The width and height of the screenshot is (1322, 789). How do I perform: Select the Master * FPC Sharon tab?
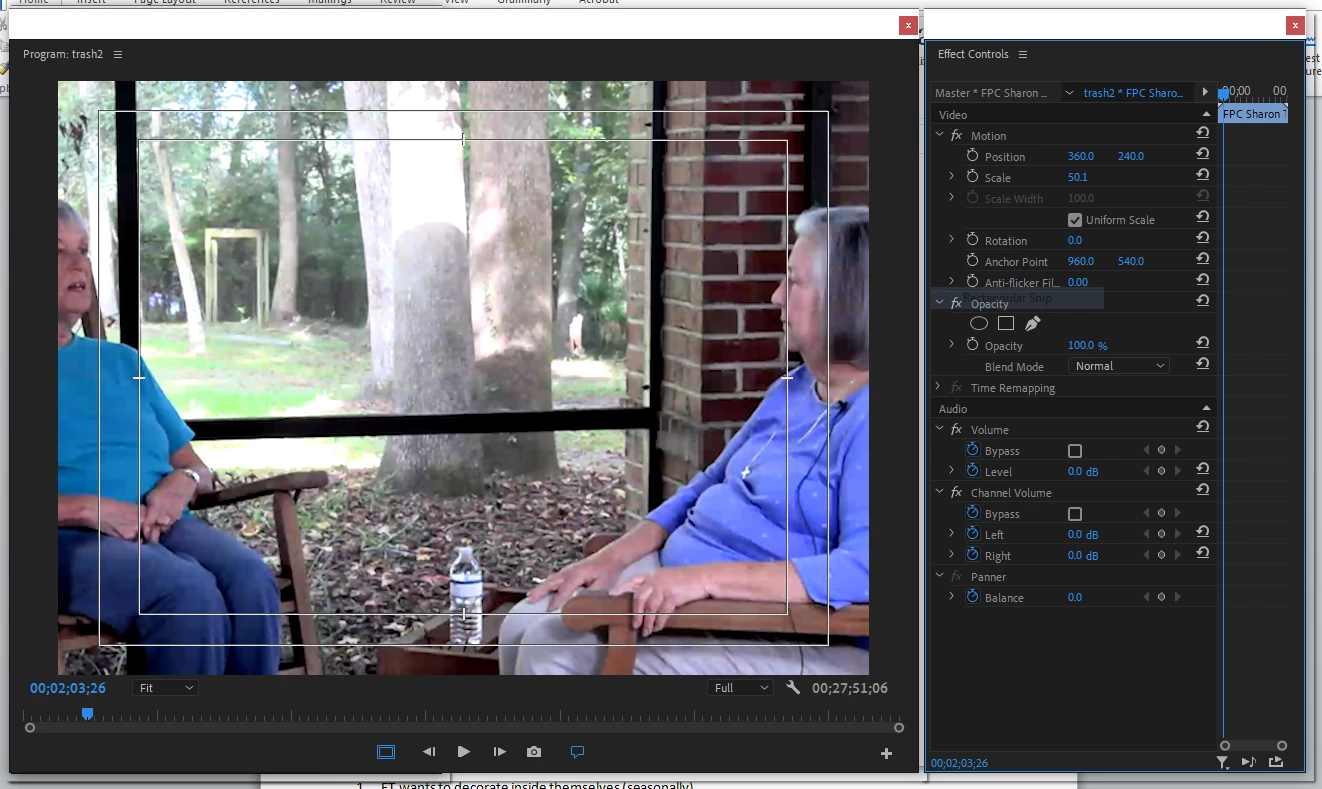pos(992,93)
